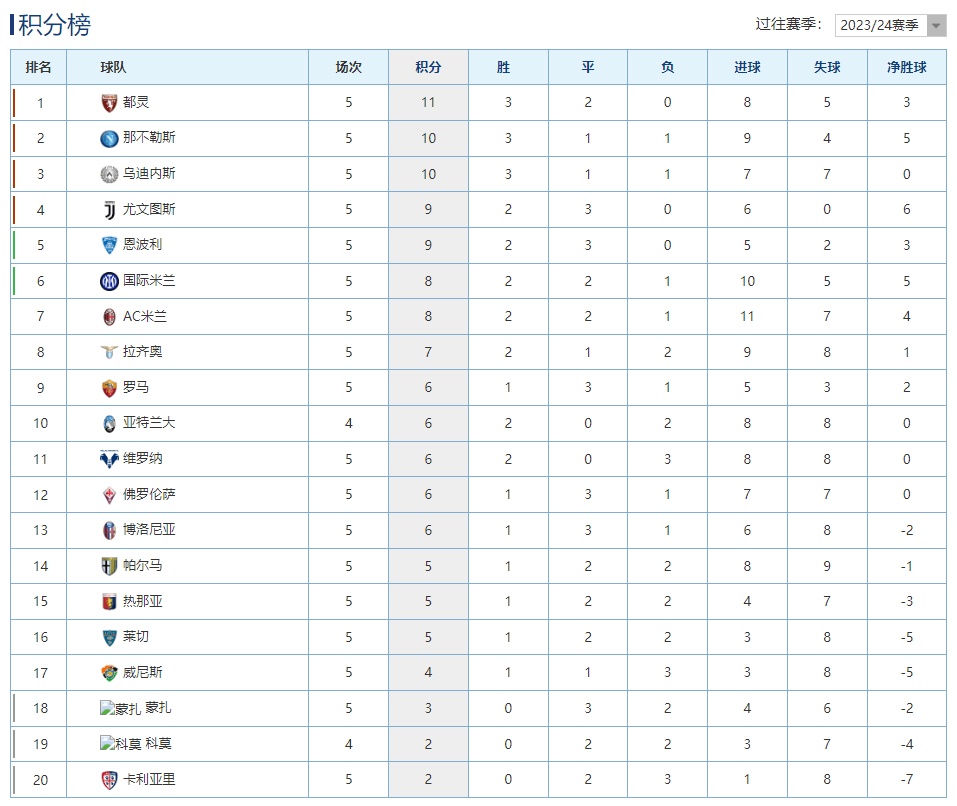This screenshot has width=957, height=806.
Task: Click the Genoa (热那亚) crest icon
Action: pos(109,602)
